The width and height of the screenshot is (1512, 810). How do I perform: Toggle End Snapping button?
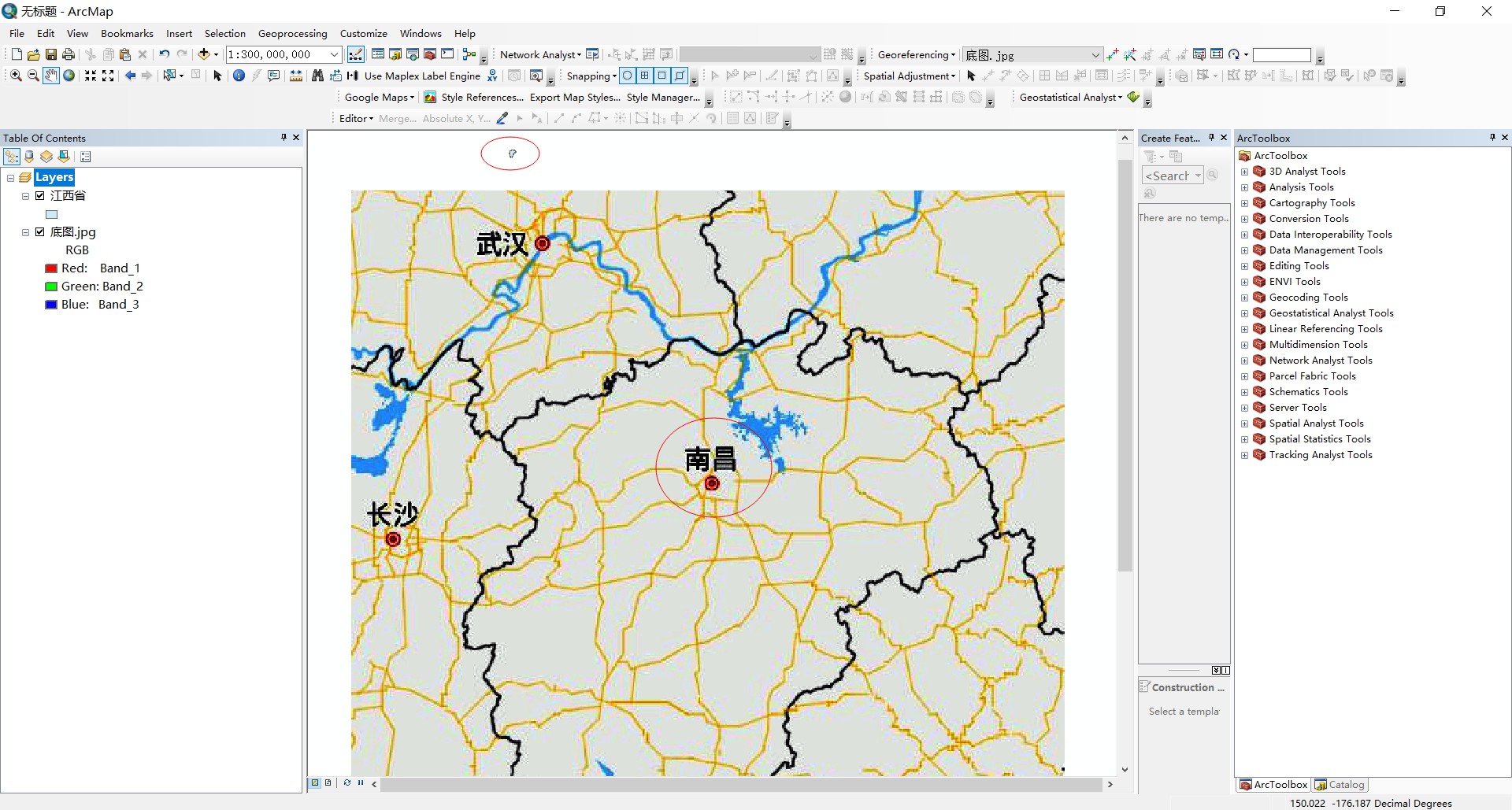click(645, 76)
